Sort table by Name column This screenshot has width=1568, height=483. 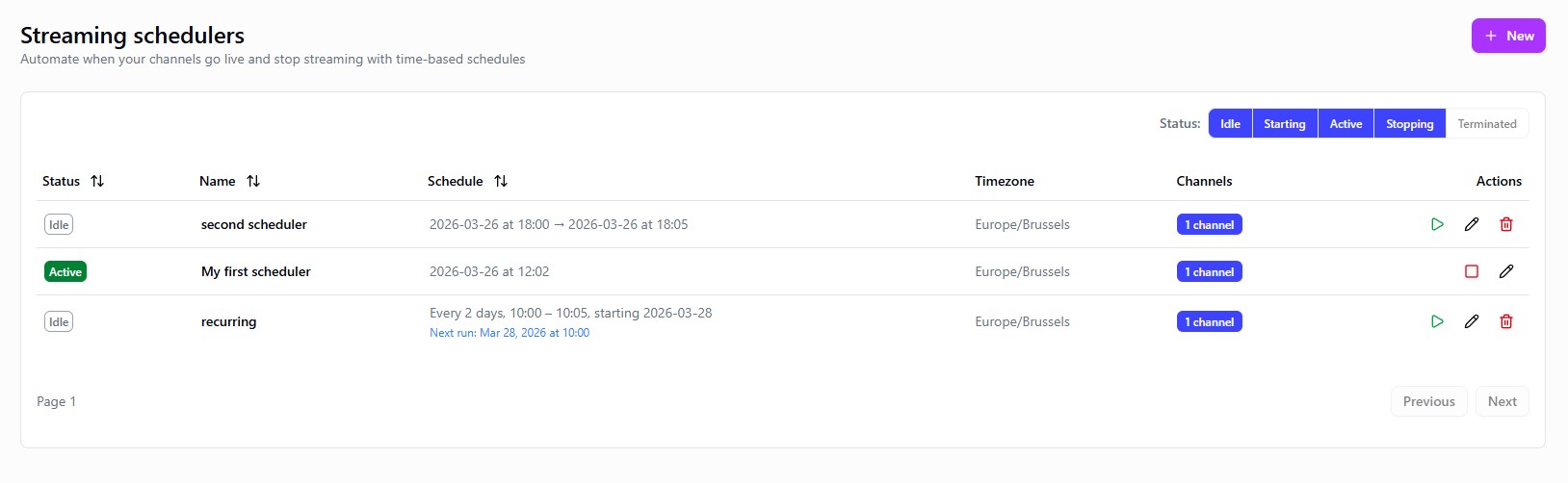click(252, 181)
